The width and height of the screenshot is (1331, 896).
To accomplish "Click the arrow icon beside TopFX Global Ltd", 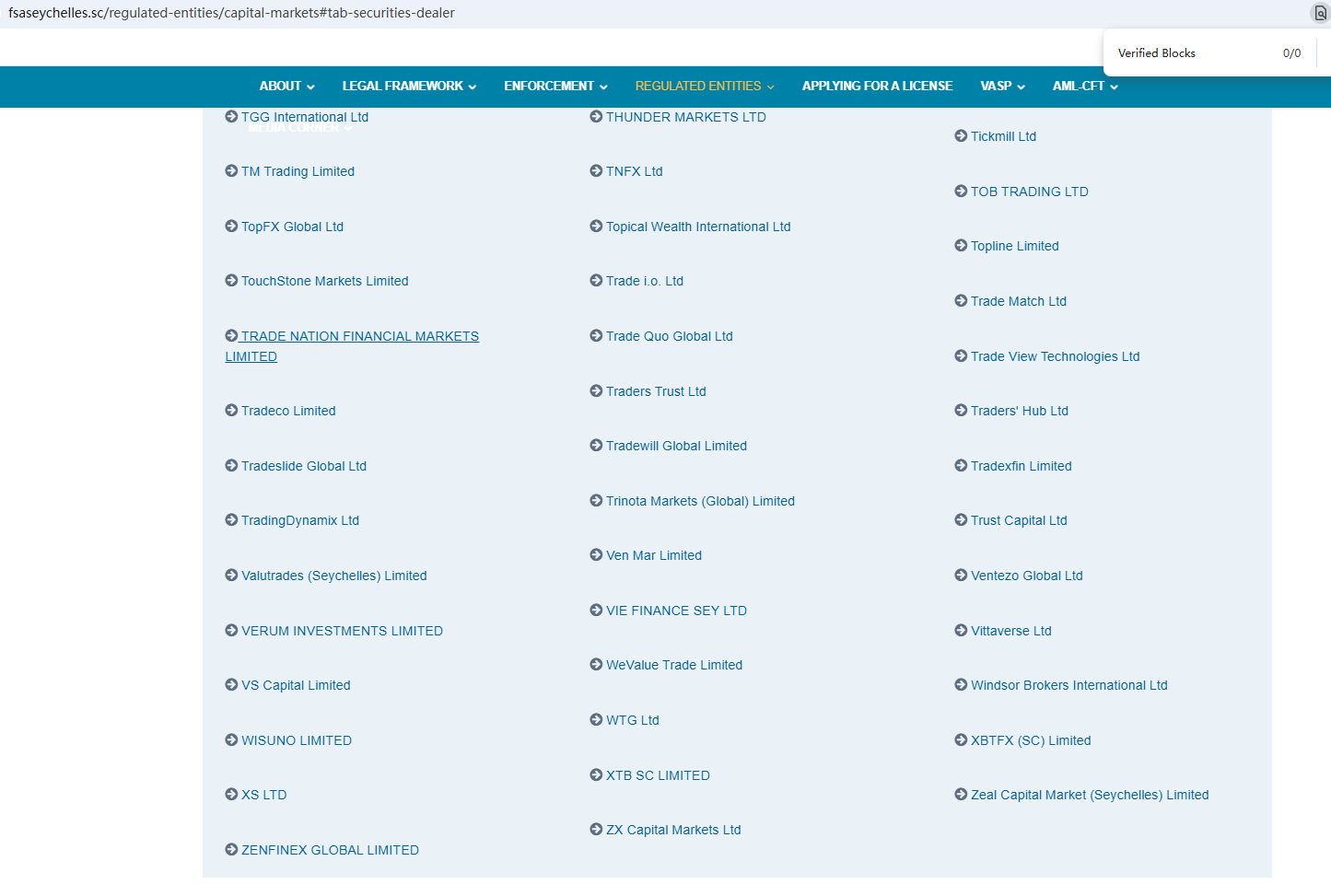I will coord(231,226).
